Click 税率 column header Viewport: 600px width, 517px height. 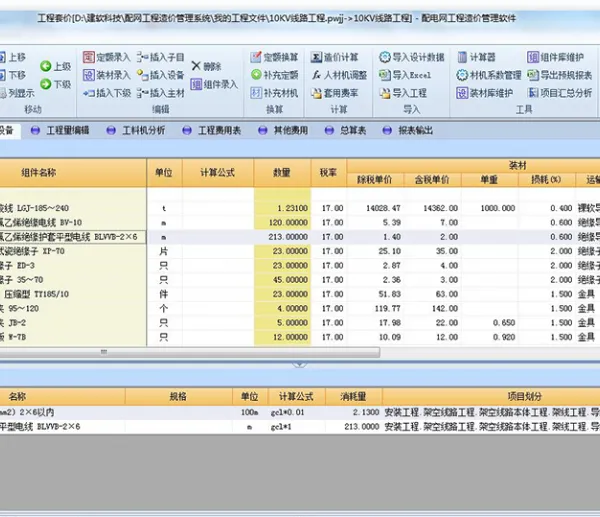[x=329, y=173]
